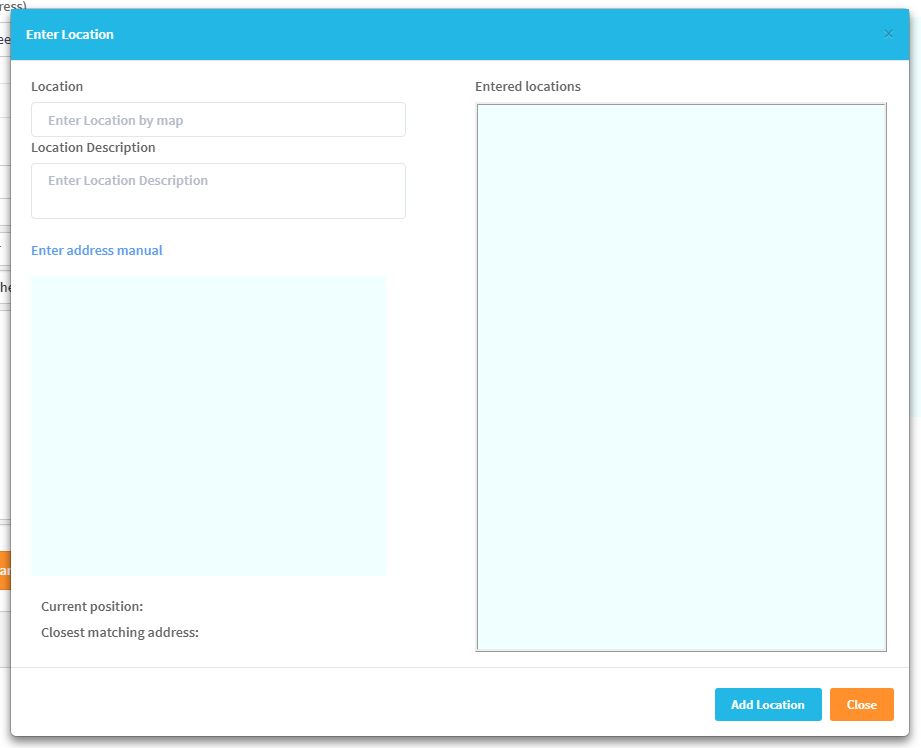Dismiss the dialog using the X icon
This screenshot has height=748, width=921.
pos(888,33)
